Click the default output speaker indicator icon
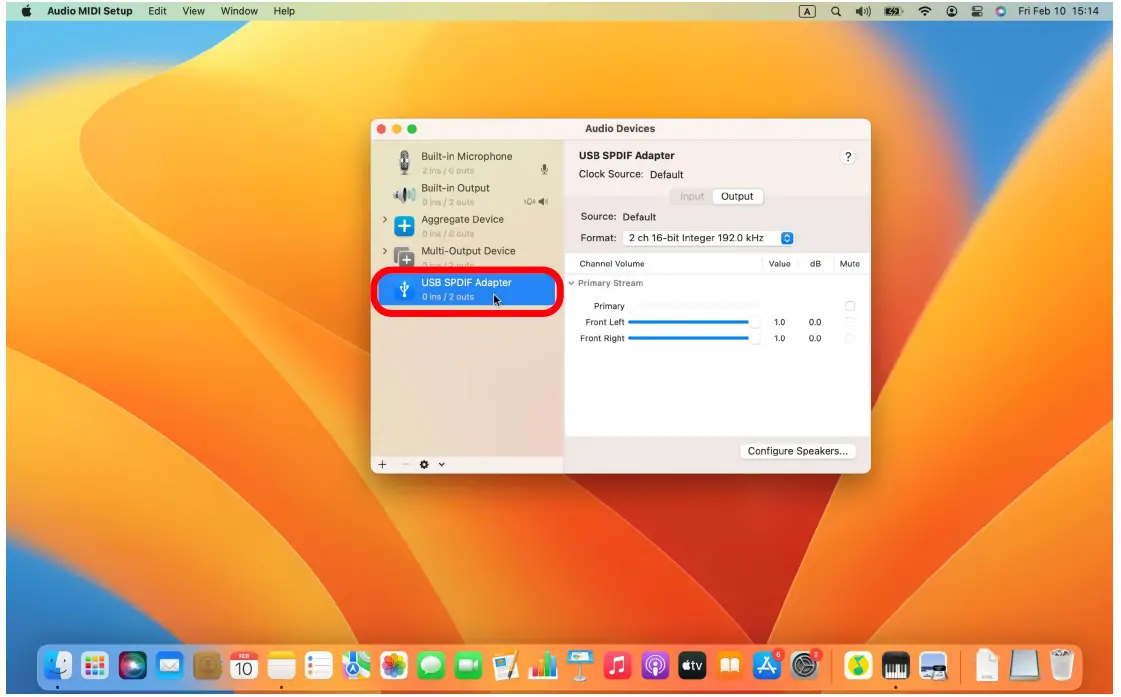 coord(543,202)
